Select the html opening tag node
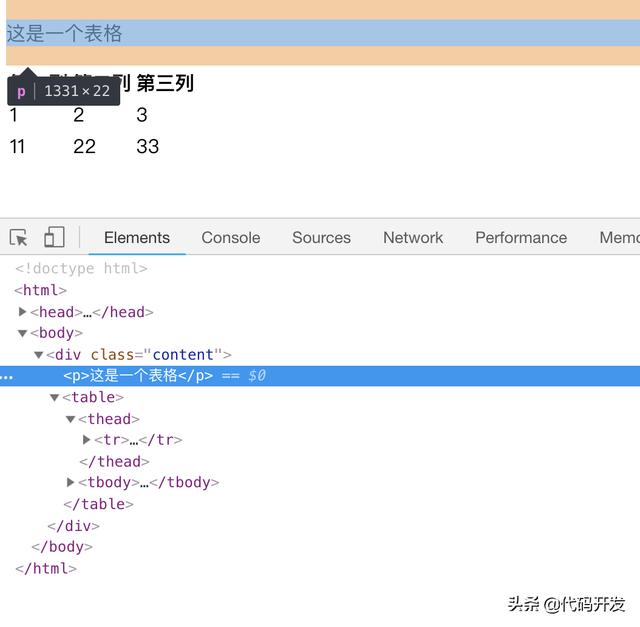The width and height of the screenshot is (640, 627). [40, 290]
